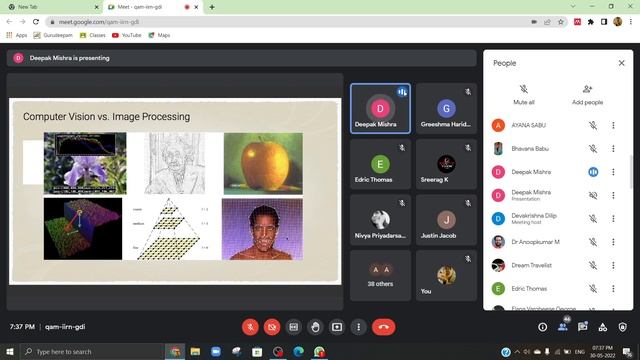Open more options for AYANA SABU
Screen dimensions: 640x360
tap(613, 125)
